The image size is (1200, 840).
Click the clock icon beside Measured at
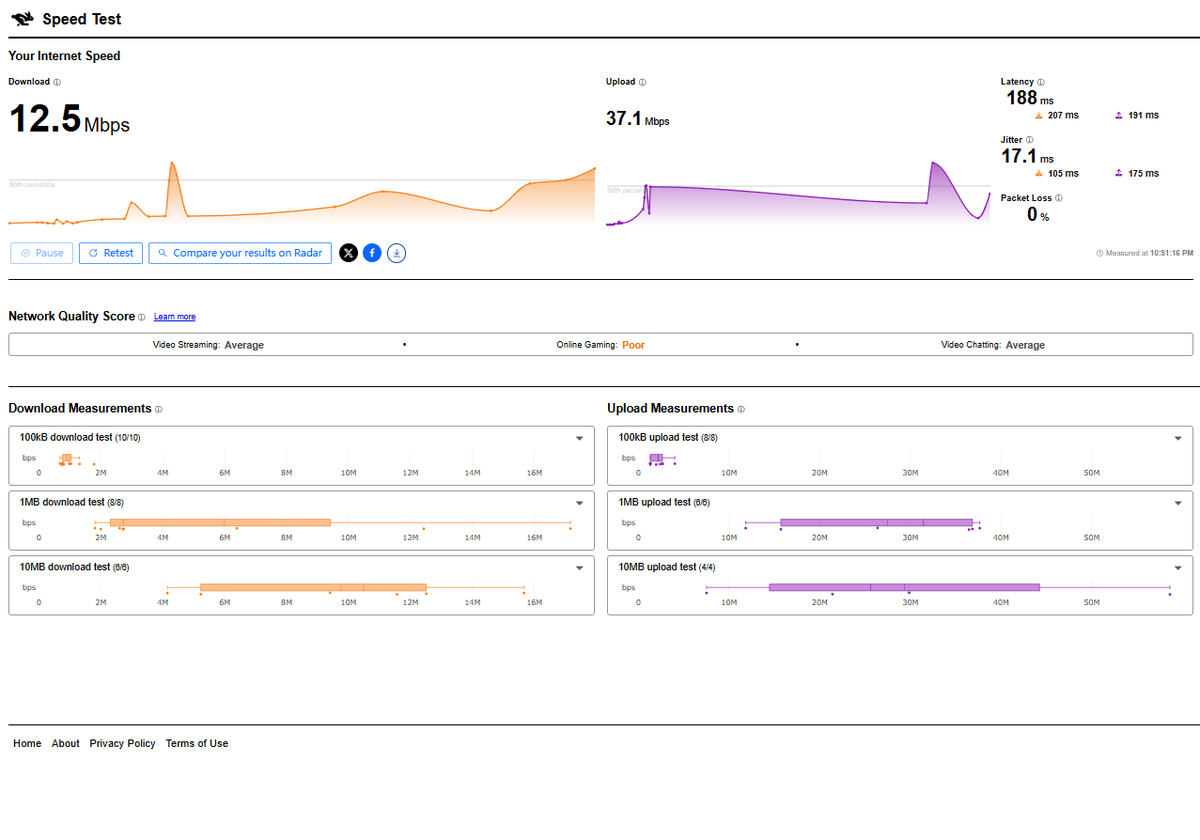coord(1100,254)
